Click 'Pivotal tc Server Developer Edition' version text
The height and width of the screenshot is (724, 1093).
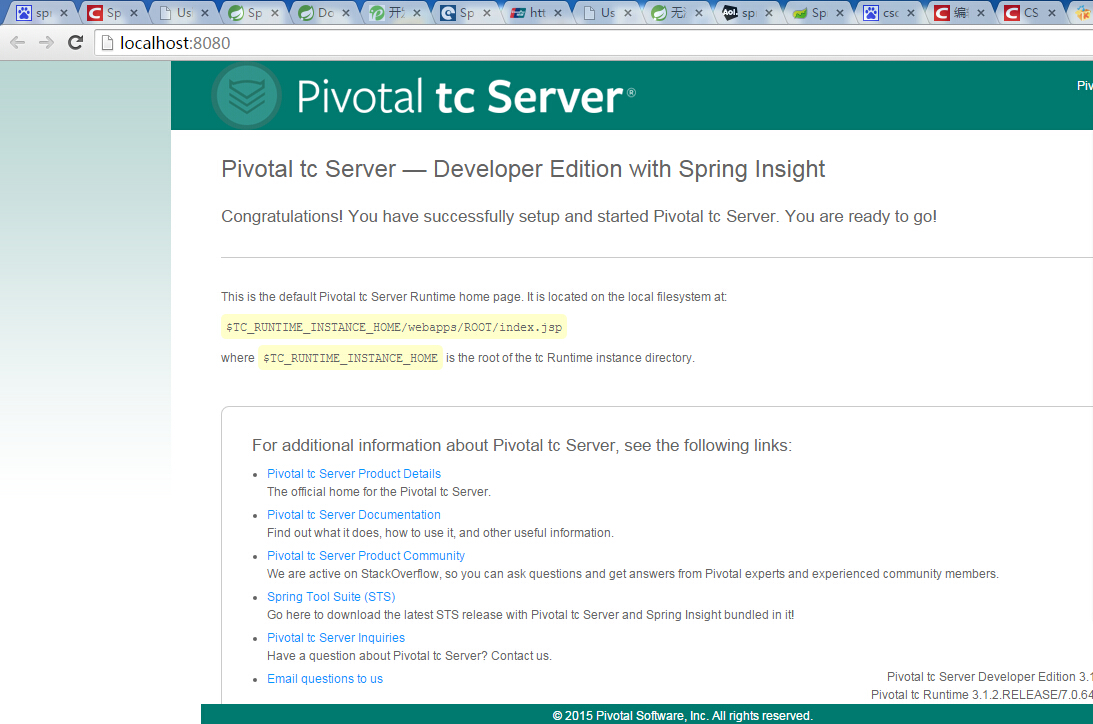click(x=990, y=677)
